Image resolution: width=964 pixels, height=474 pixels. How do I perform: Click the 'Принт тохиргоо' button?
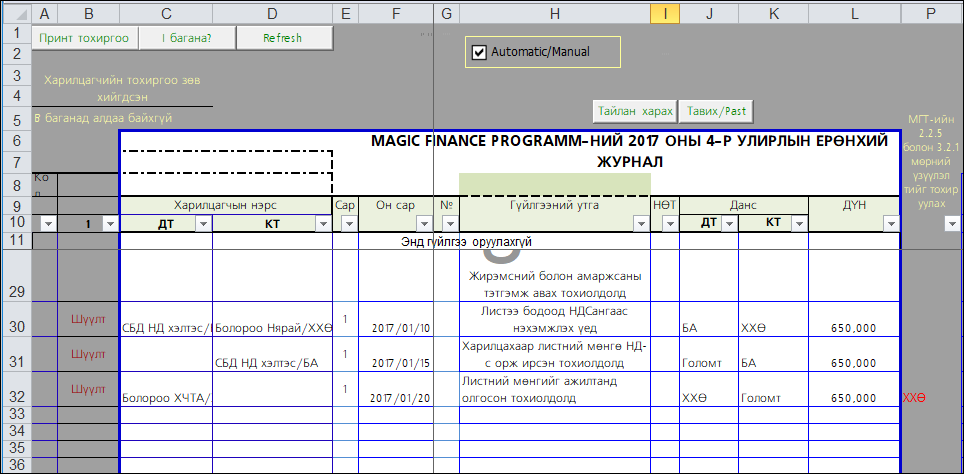(x=84, y=38)
